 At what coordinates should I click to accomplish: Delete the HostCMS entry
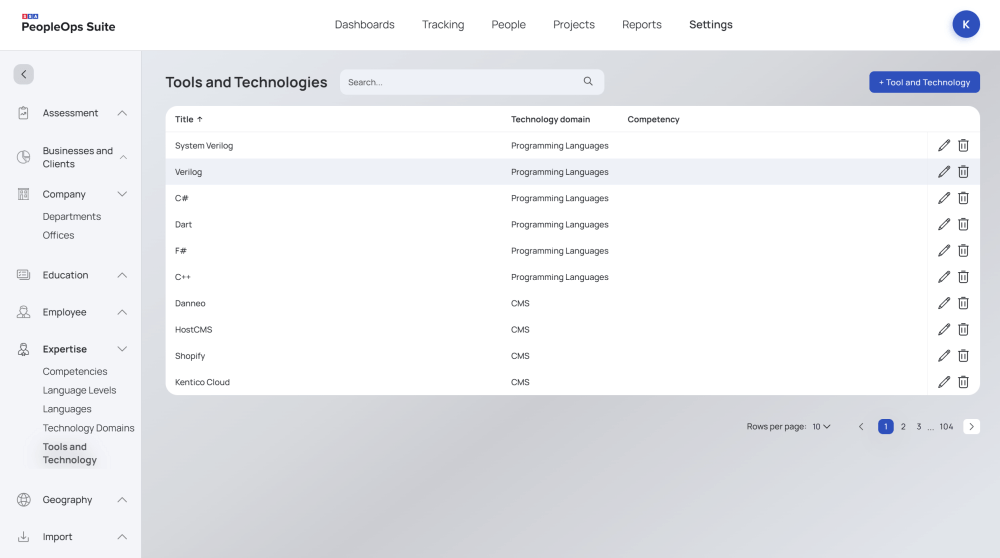coord(963,329)
